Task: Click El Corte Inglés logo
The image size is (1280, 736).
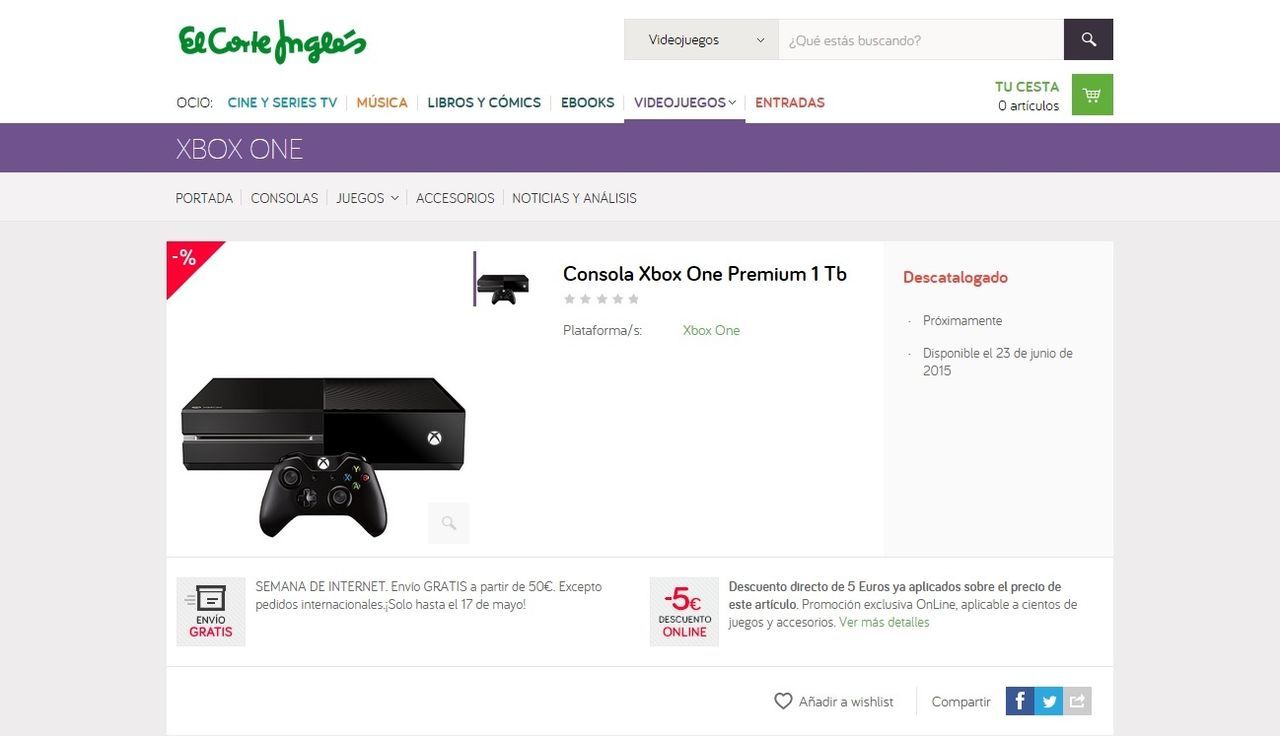Action: click(273, 42)
